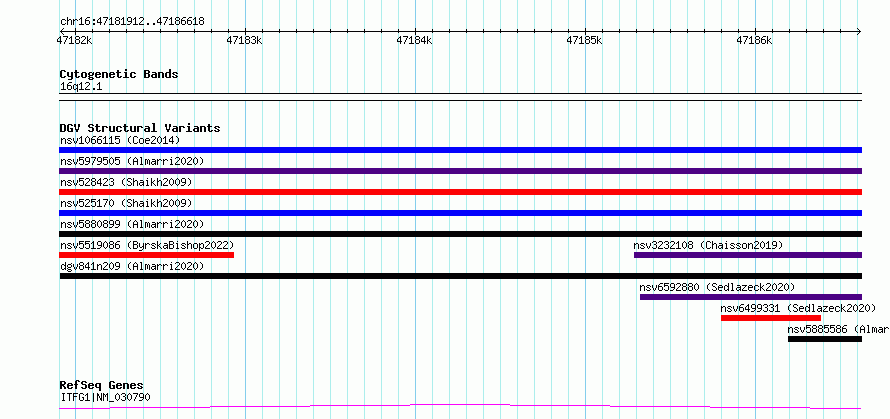Click the 47182k ruler tick label

pos(75,40)
